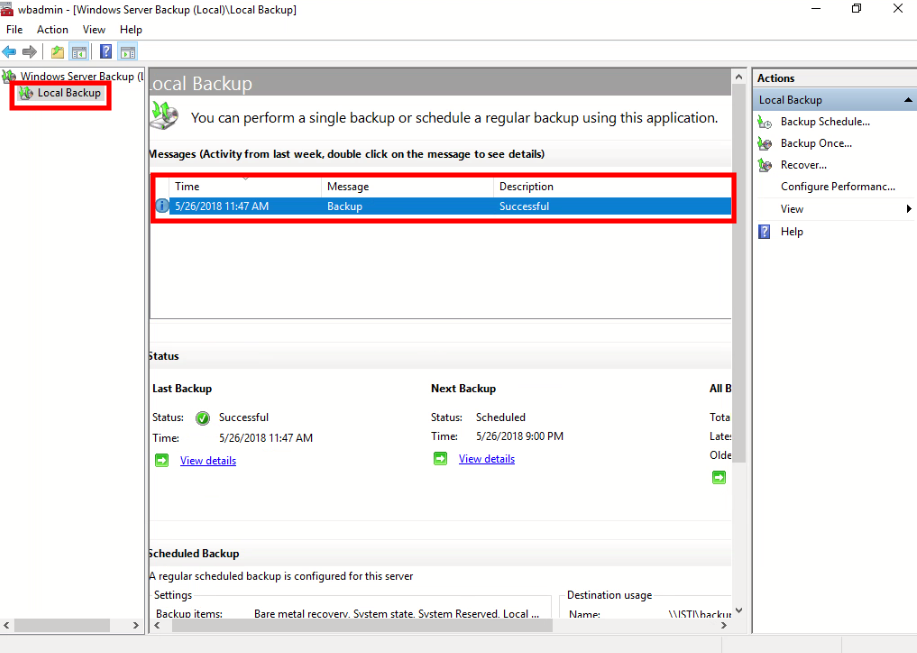Click the Forward arrow toolbar icon
This screenshot has width=917, height=653.
tap(29, 52)
